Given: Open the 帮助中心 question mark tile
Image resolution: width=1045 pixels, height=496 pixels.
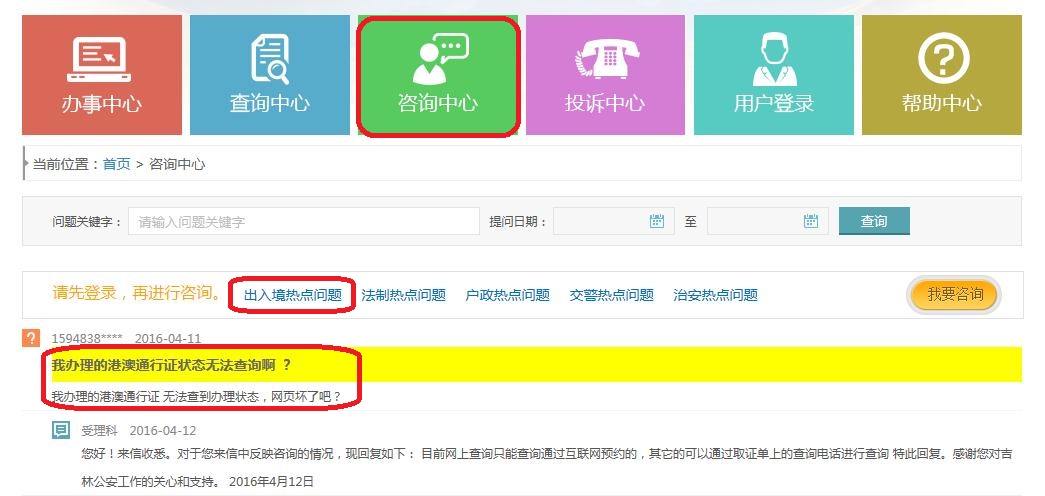Looking at the screenshot, I should [x=942, y=75].
